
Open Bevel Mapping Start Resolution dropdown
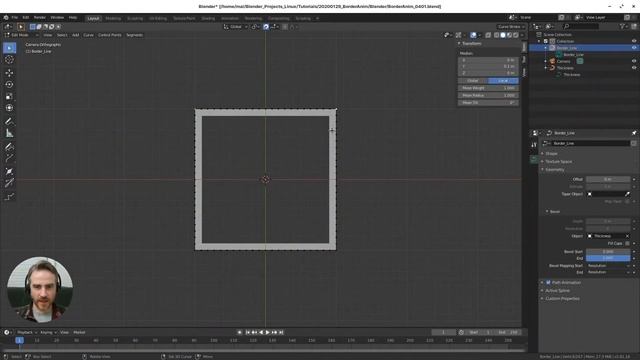pyautogui.click(x=608, y=266)
